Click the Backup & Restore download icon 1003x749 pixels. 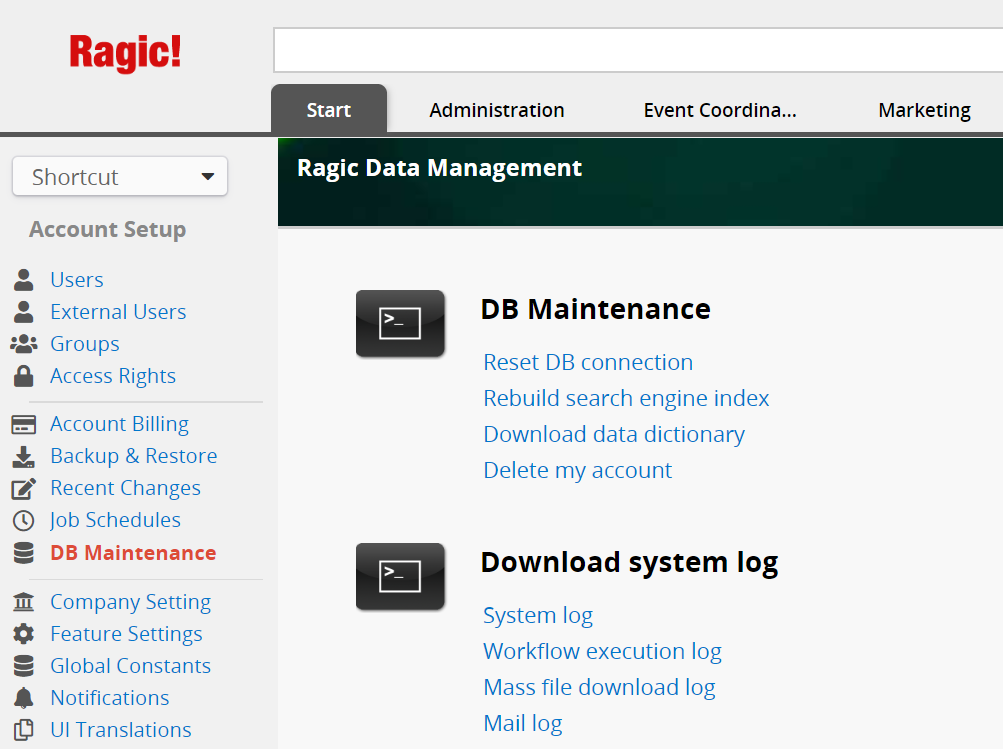(24, 456)
